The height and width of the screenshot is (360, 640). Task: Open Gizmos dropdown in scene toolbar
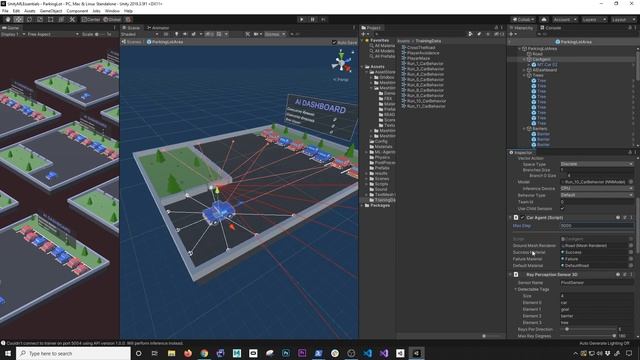point(275,34)
